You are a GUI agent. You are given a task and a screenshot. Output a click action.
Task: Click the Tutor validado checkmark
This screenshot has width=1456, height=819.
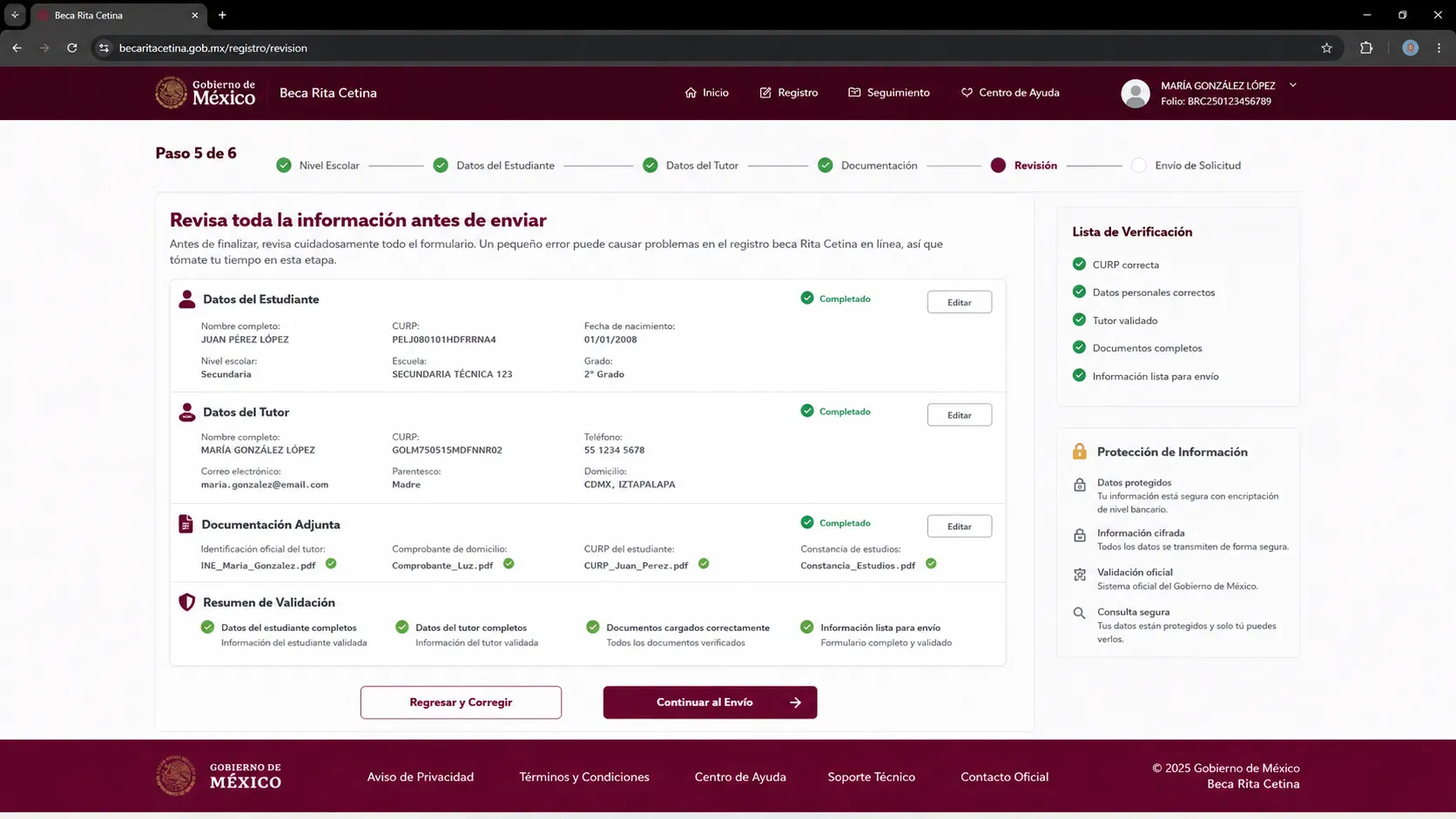[1080, 319]
